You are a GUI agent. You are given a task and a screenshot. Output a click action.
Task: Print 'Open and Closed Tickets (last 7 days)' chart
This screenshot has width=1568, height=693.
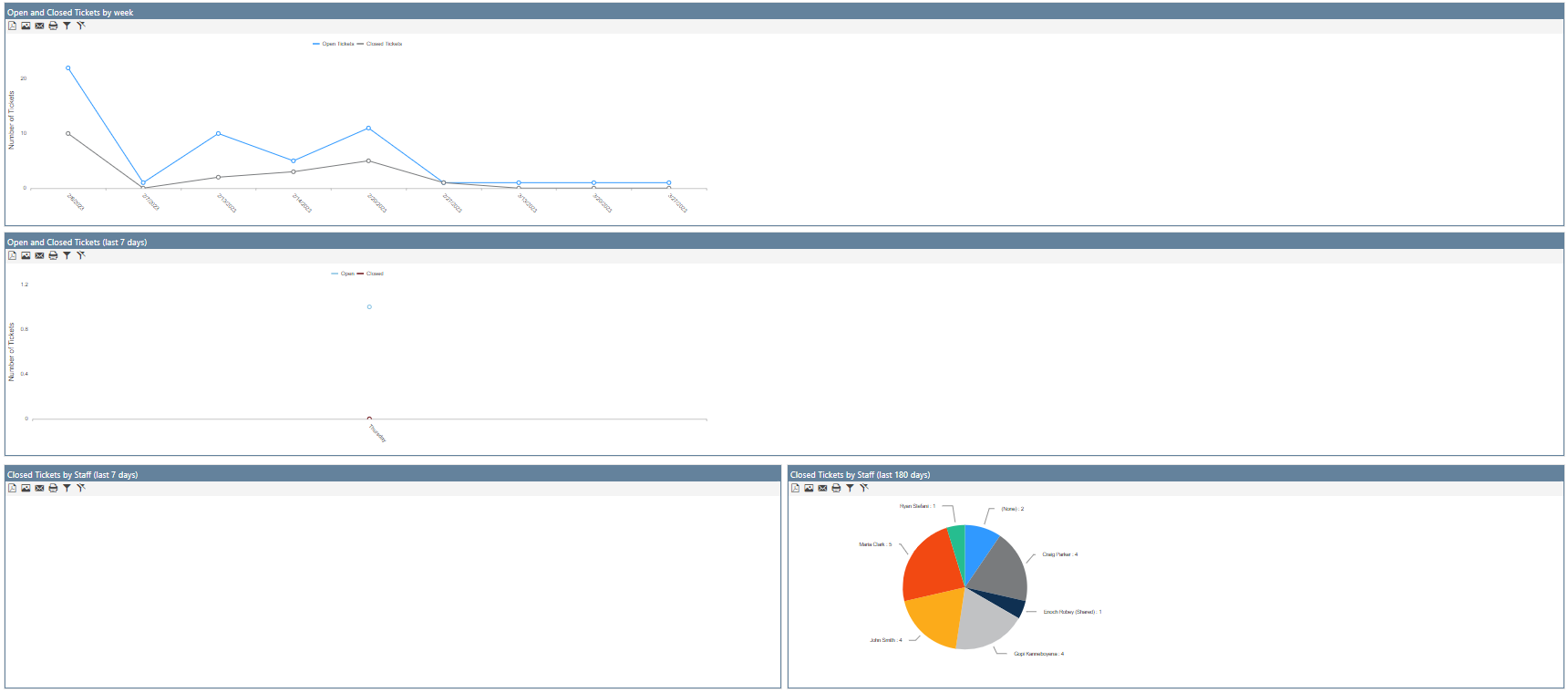[53, 255]
